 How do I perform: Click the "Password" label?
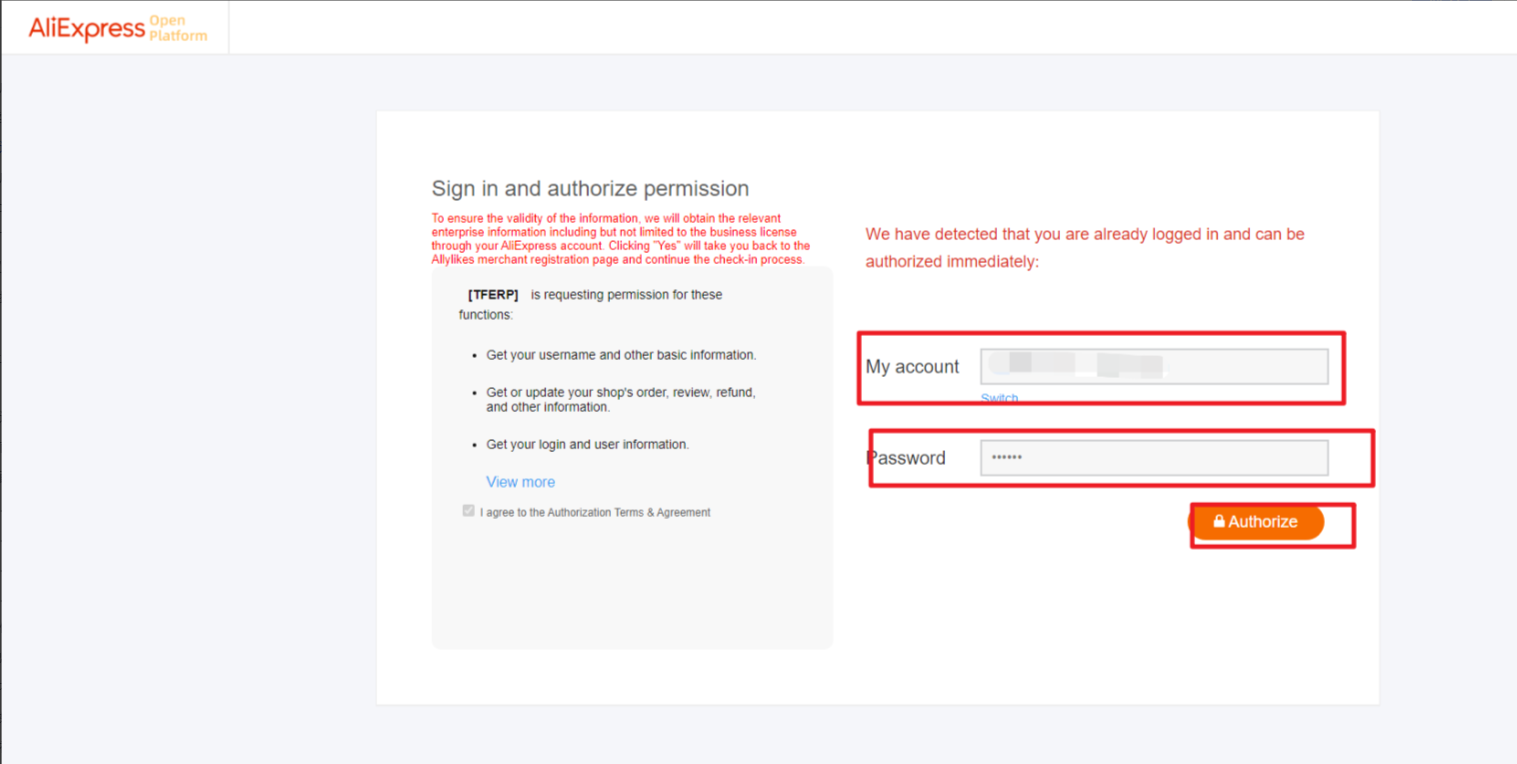(906, 458)
